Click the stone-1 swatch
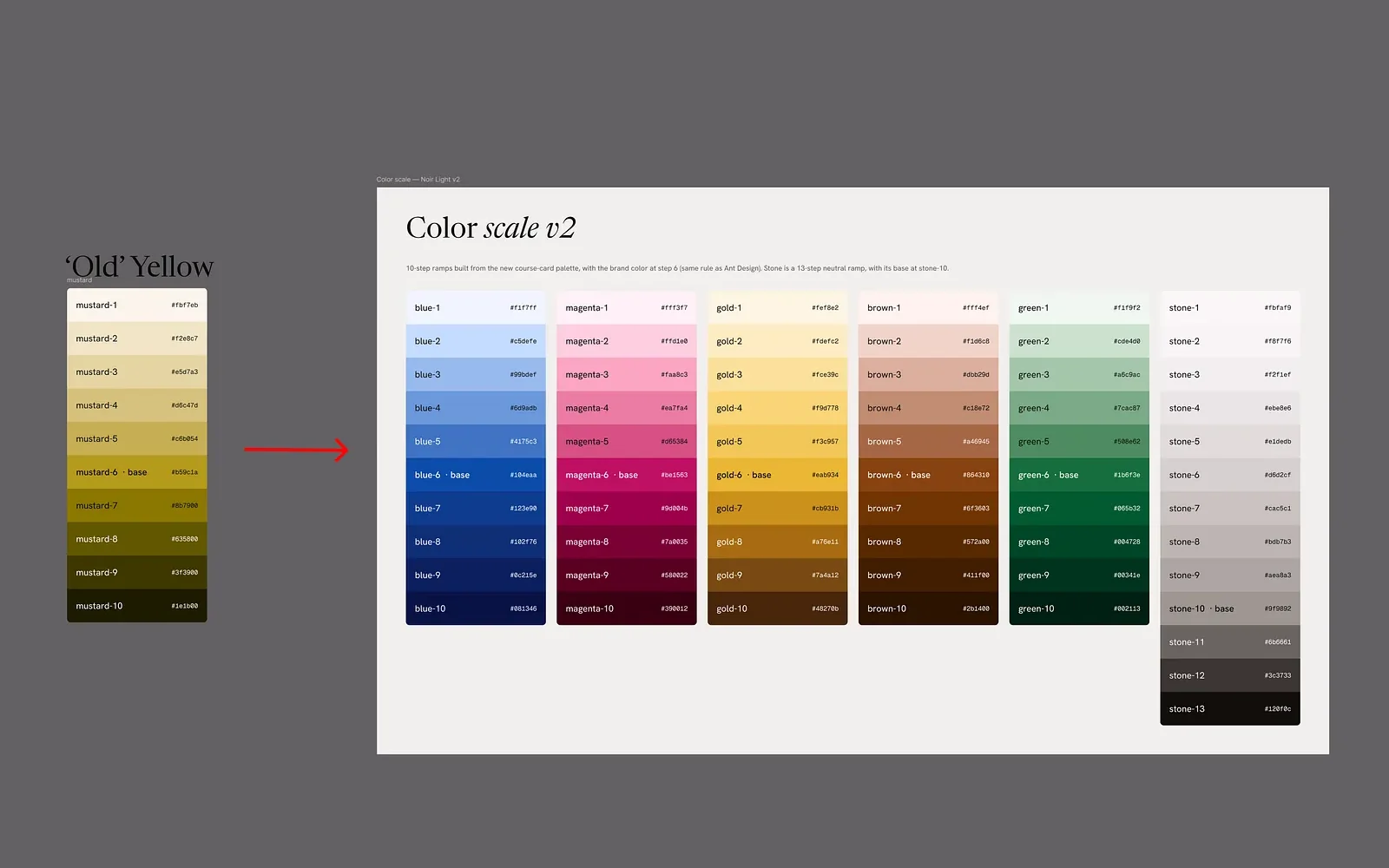The image size is (1389, 868). (1230, 308)
